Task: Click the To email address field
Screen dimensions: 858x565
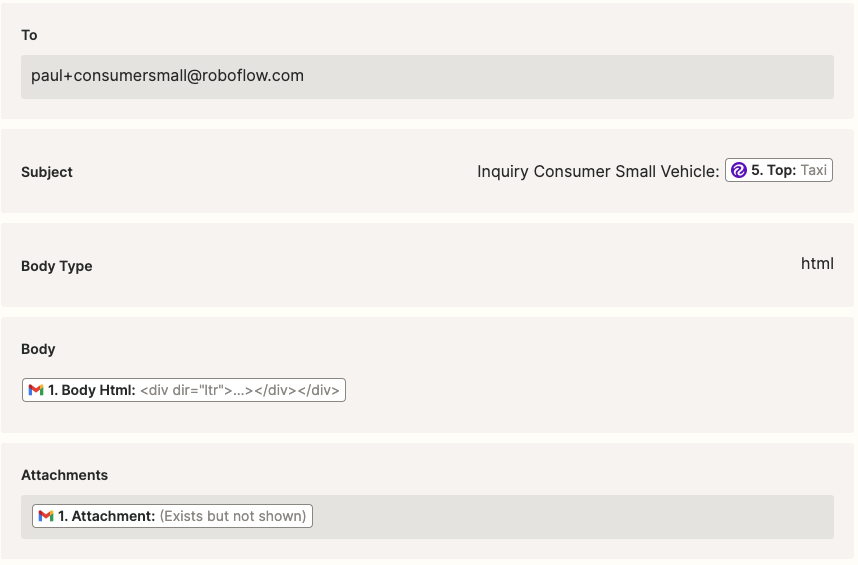Action: [427, 77]
